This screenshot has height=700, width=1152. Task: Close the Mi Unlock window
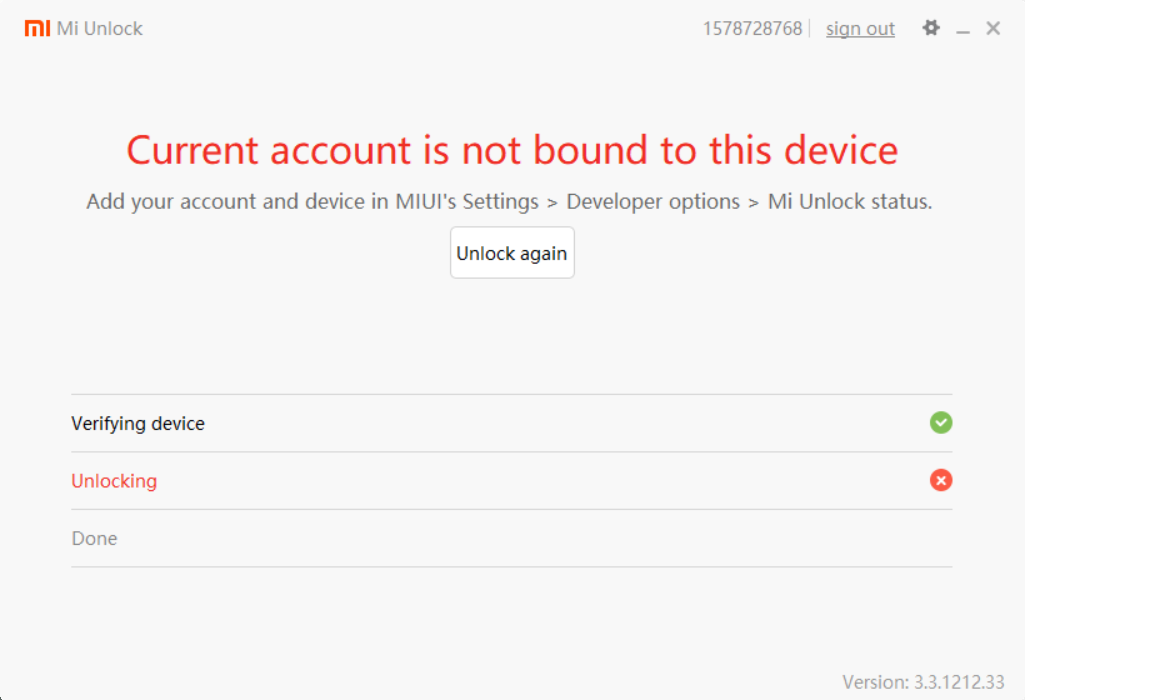tap(993, 28)
